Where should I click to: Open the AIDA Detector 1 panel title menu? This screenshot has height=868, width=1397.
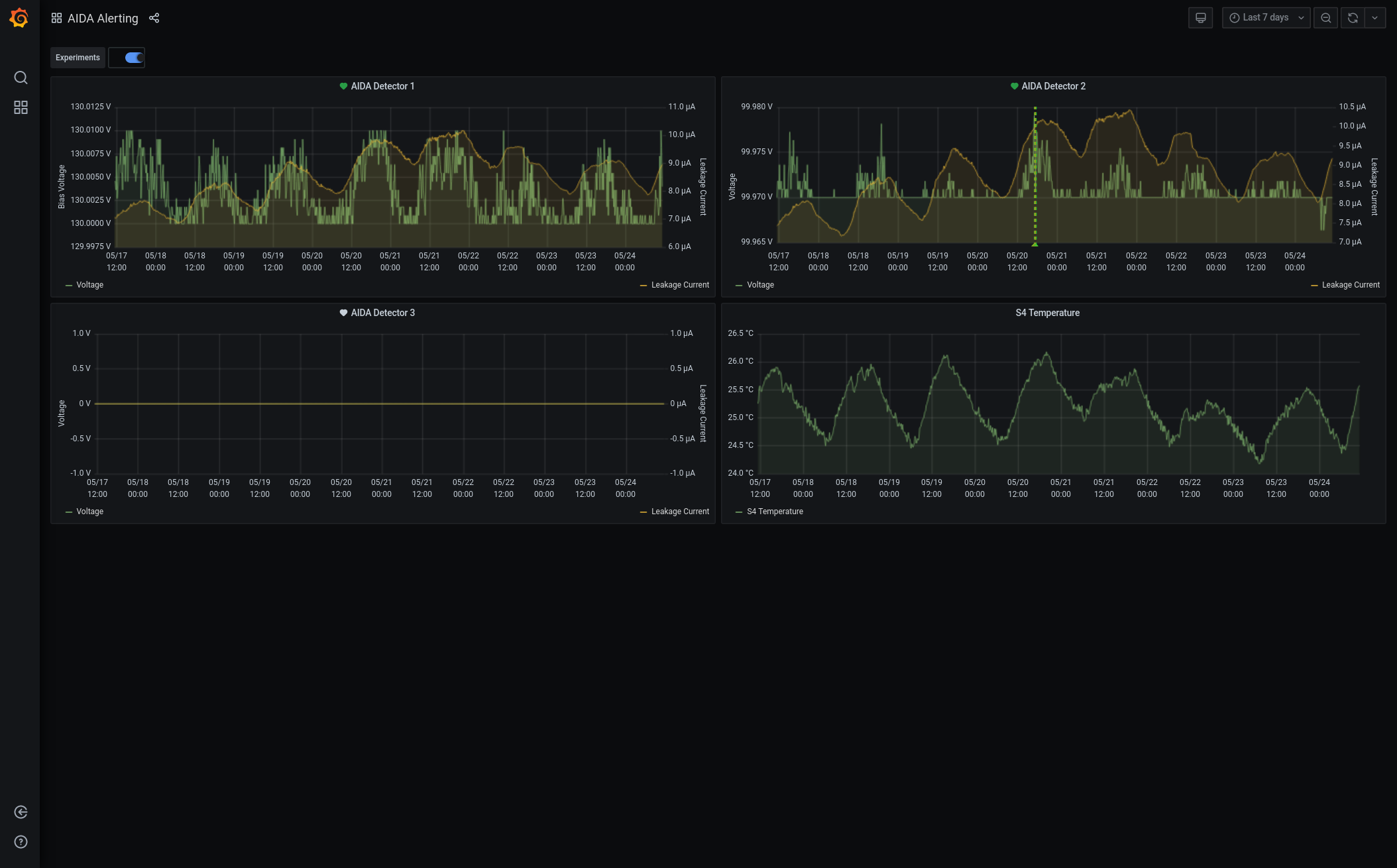pyautogui.click(x=382, y=86)
